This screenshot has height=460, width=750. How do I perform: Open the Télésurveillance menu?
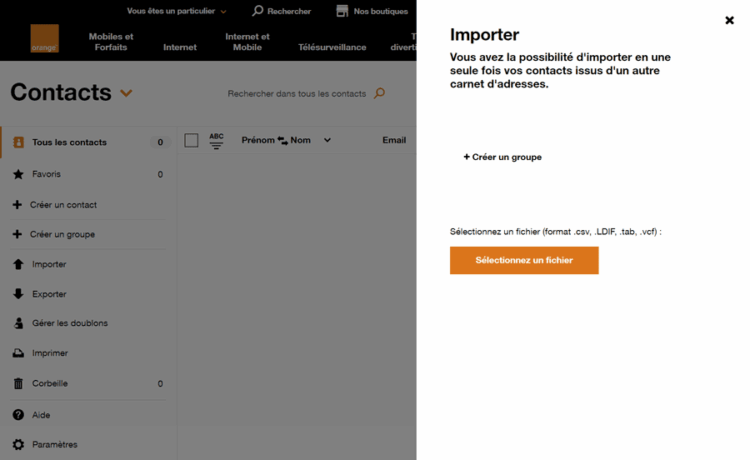click(332, 47)
